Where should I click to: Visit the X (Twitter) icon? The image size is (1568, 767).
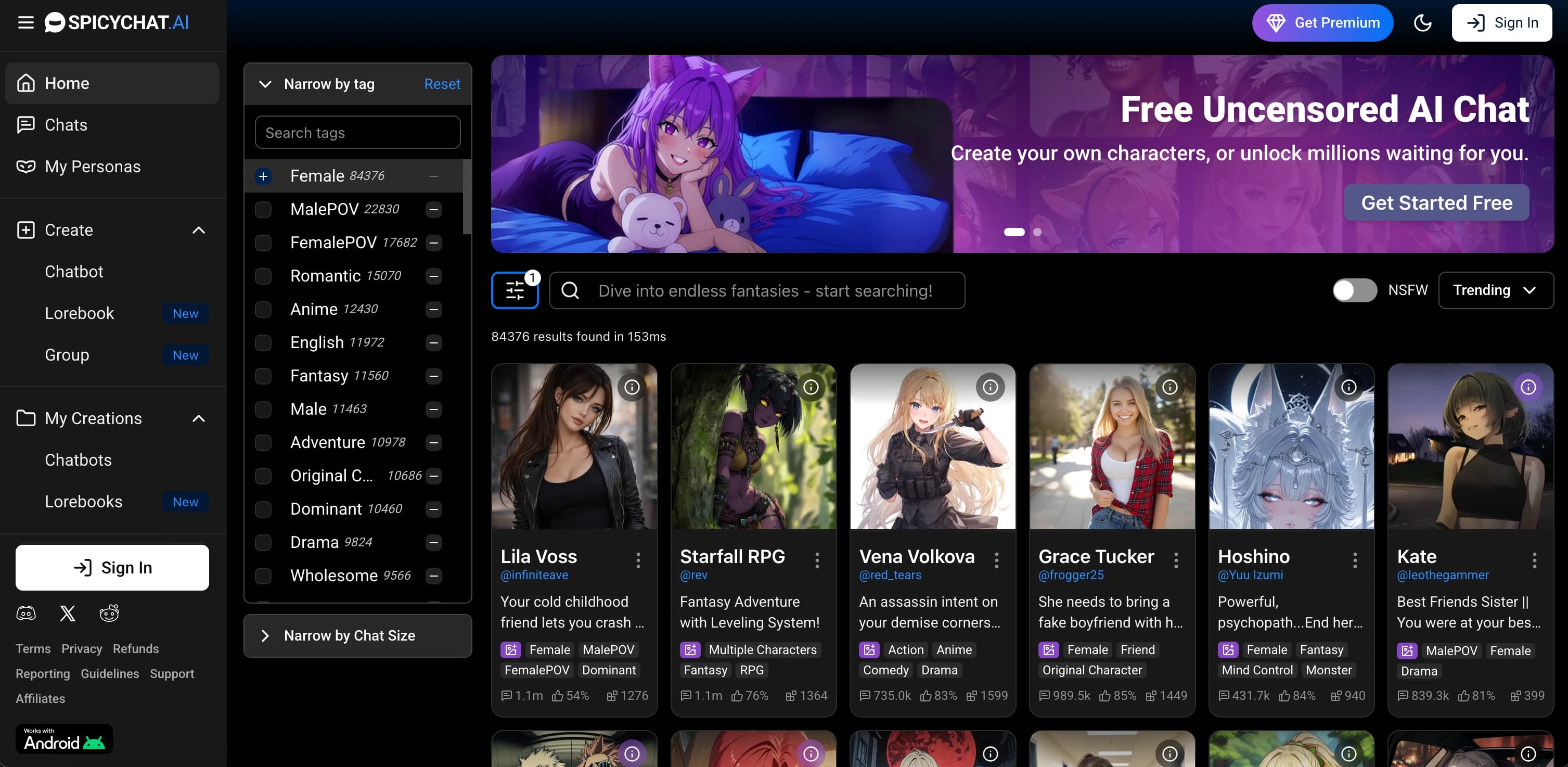point(67,613)
